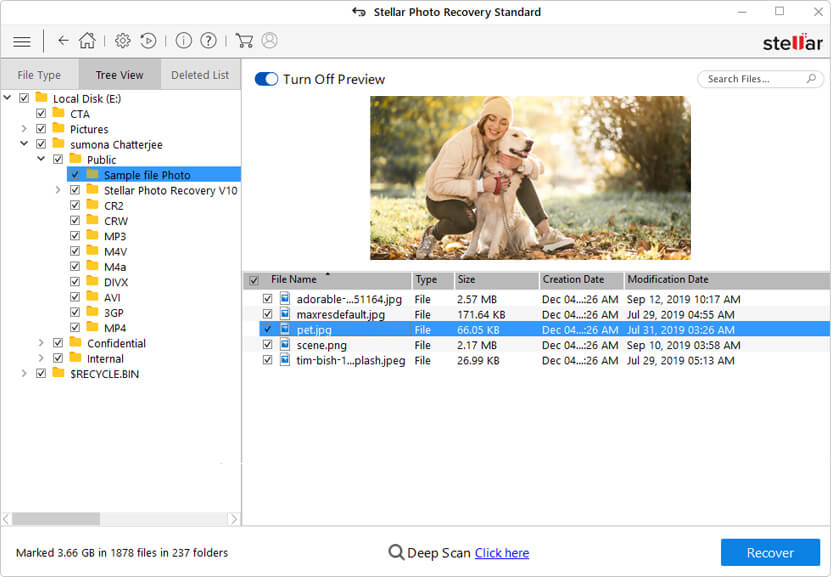The height and width of the screenshot is (577, 831).
Task: Open the Deep Scan Click here link
Action: (501, 553)
